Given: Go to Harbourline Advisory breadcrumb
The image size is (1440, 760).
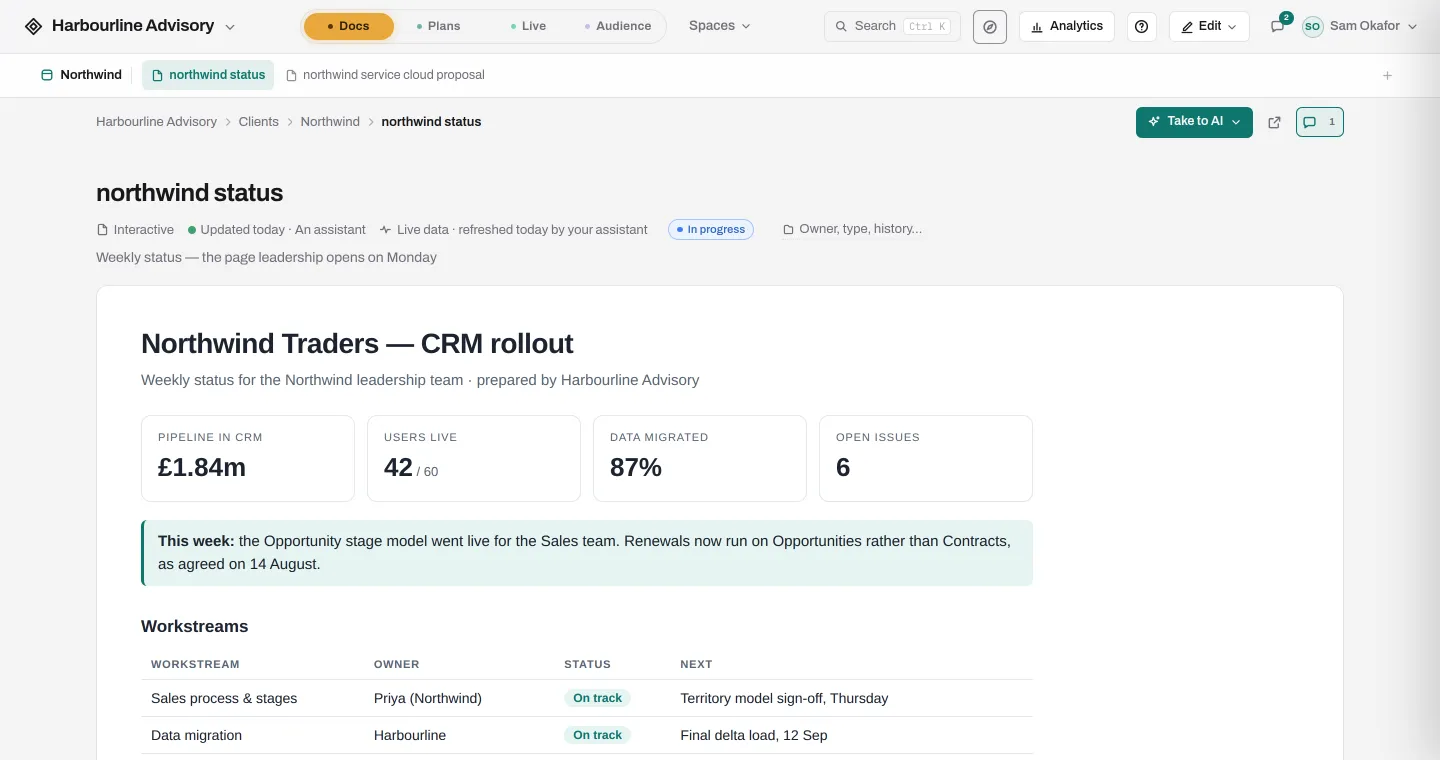Looking at the screenshot, I should [x=156, y=122].
